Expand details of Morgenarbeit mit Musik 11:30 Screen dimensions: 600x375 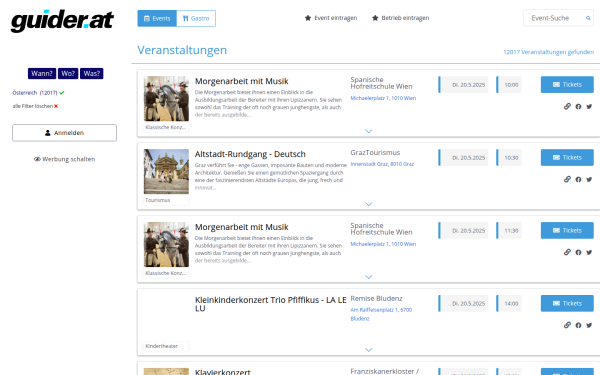[x=368, y=277]
